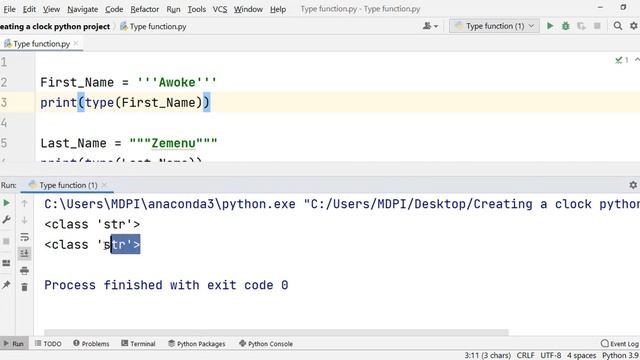Open the File menu
Viewport: 640px width, 360px height.
9,9
